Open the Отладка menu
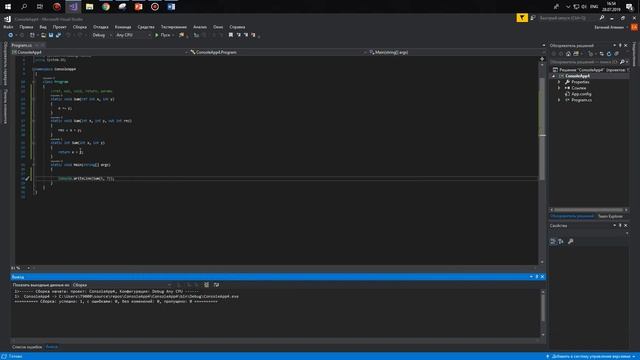640x360 pixels. pyautogui.click(x=101, y=27)
